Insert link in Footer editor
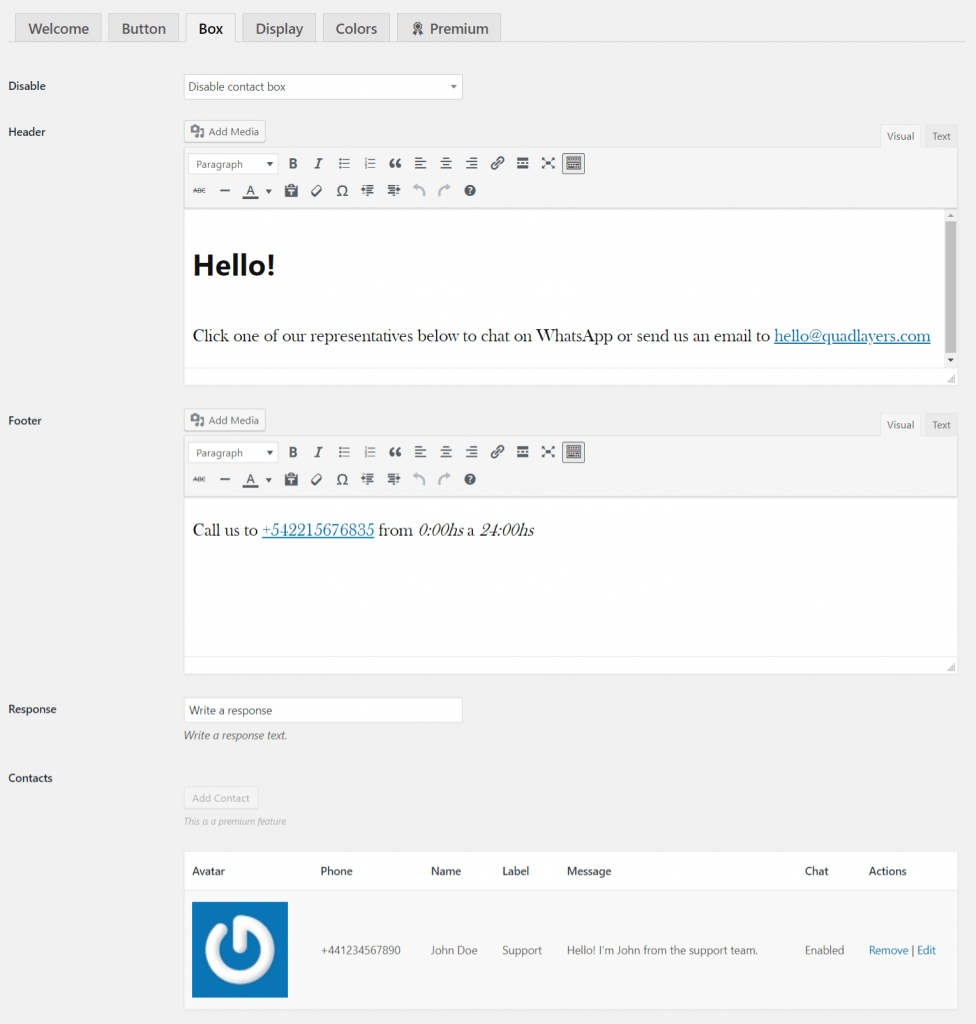The image size is (976, 1024). point(497,452)
